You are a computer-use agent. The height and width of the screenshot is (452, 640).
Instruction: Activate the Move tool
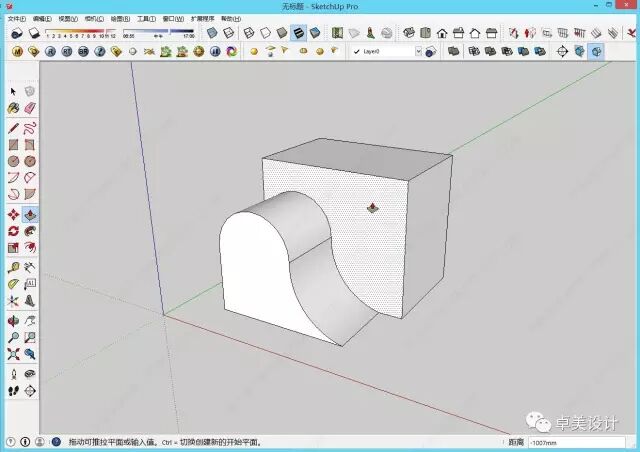(13, 214)
